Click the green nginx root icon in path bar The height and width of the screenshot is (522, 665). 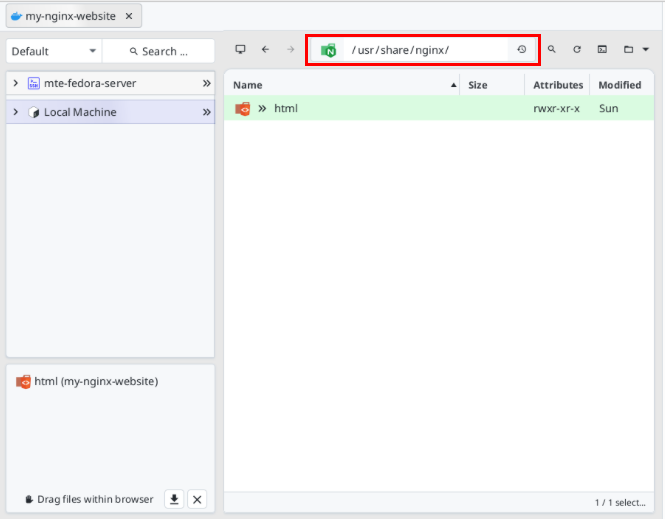[x=328, y=50]
